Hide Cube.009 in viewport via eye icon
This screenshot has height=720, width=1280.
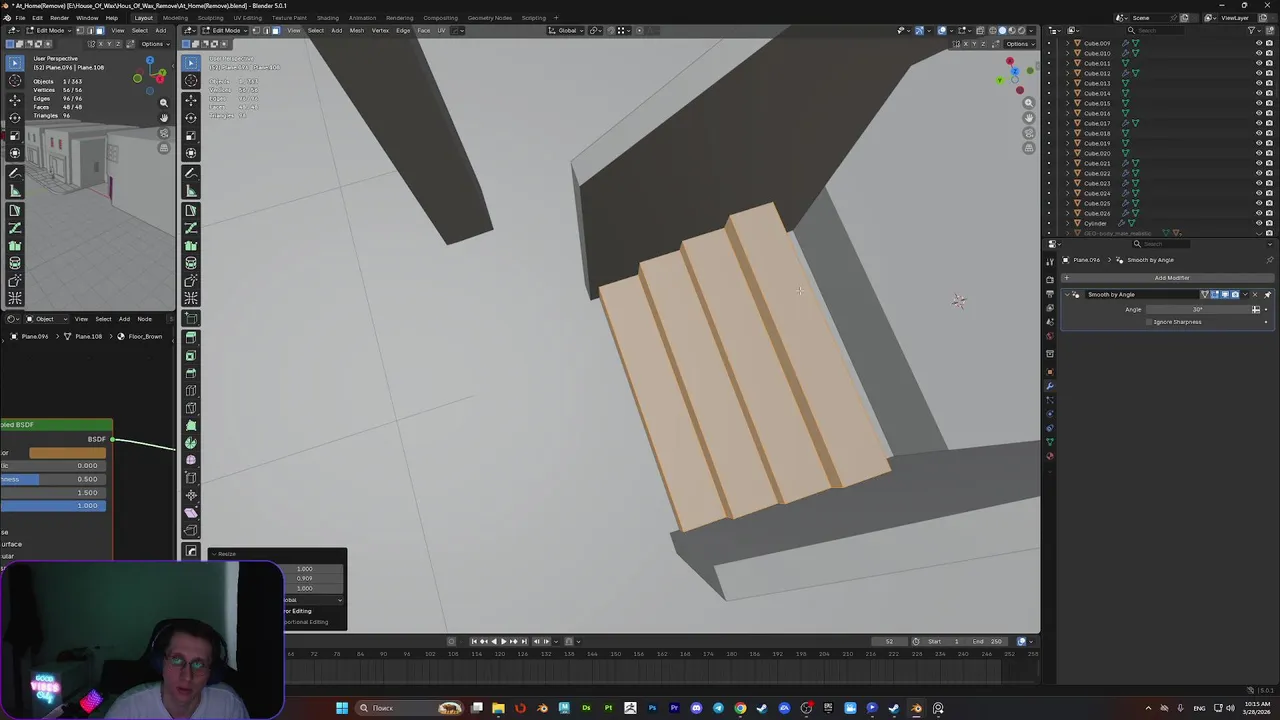[x=1259, y=43]
